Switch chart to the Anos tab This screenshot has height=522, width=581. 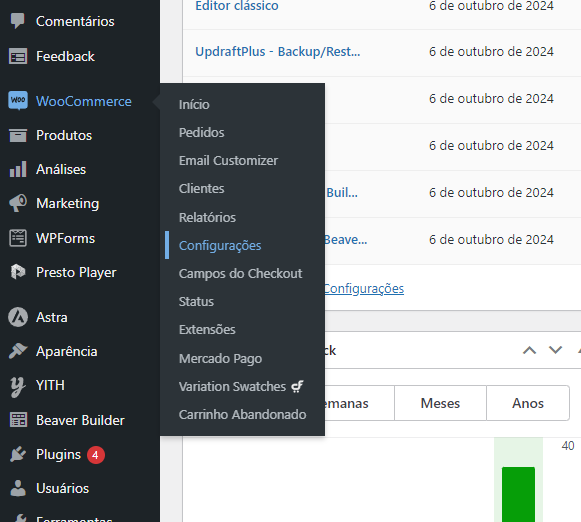pyautogui.click(x=528, y=403)
